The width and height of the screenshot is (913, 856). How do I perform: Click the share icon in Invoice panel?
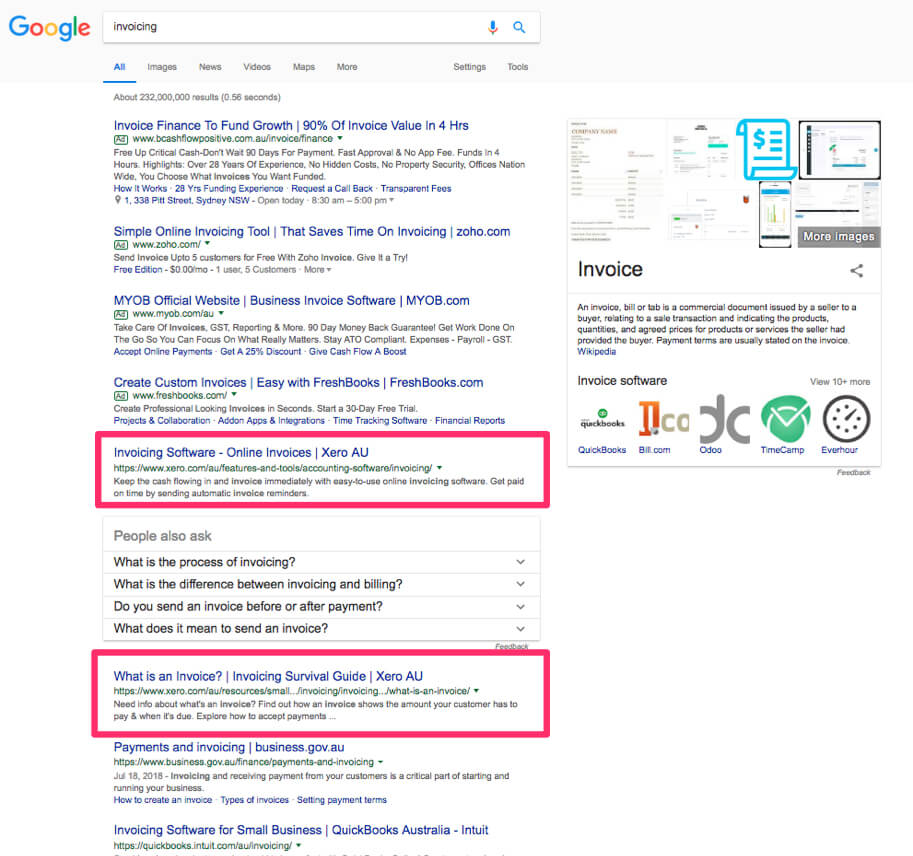pyautogui.click(x=857, y=270)
